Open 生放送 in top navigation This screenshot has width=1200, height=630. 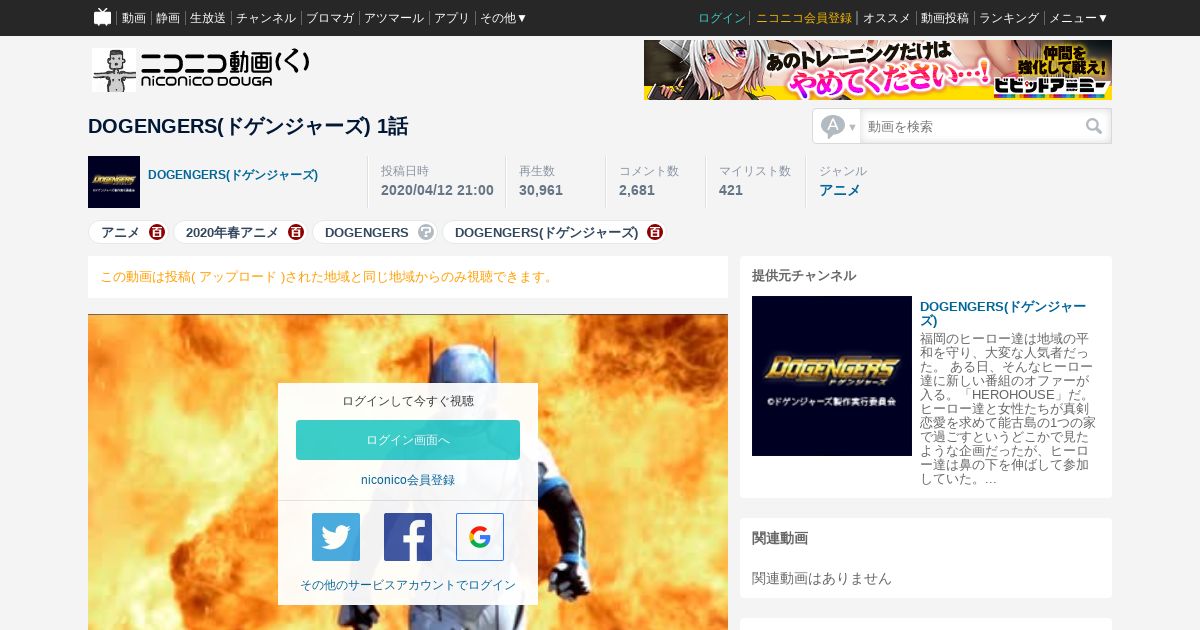click(x=208, y=18)
